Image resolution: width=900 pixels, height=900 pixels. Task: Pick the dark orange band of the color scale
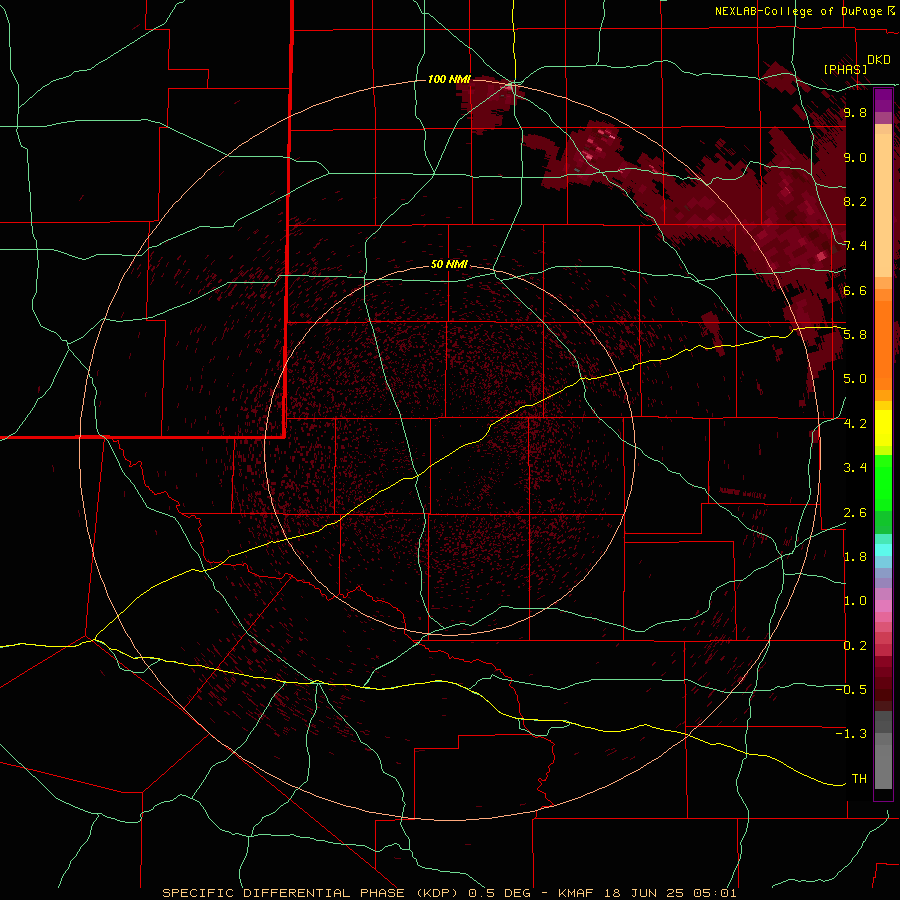[x=883, y=346]
